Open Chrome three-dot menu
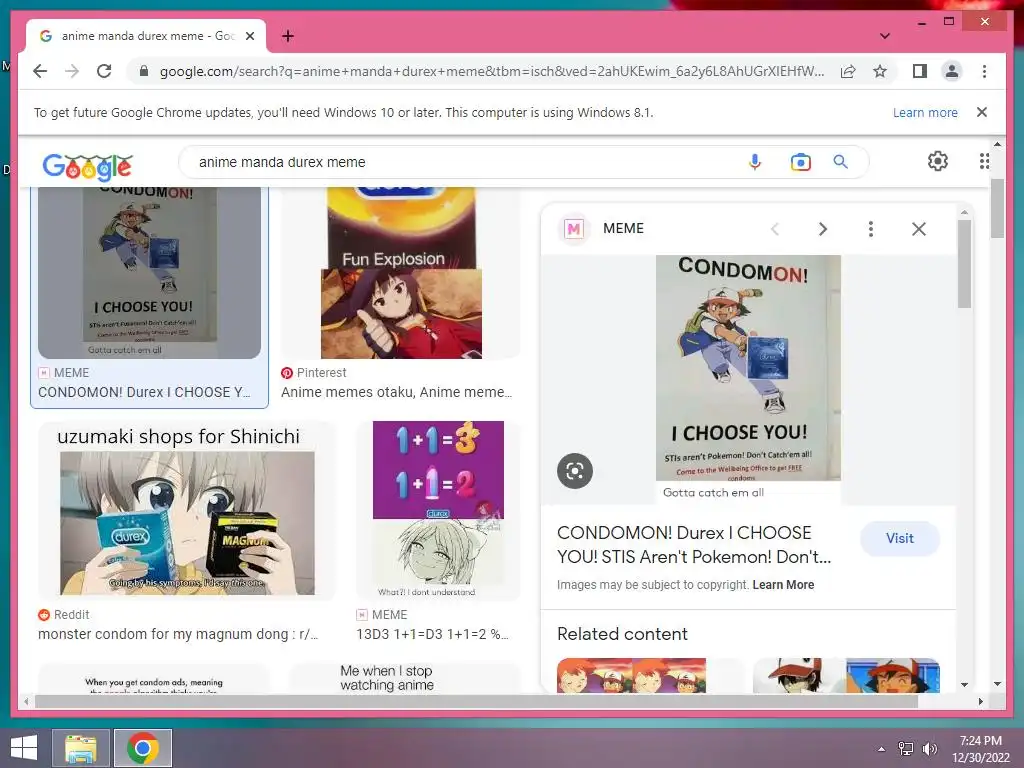Image resolution: width=1024 pixels, height=768 pixels. 984,71
